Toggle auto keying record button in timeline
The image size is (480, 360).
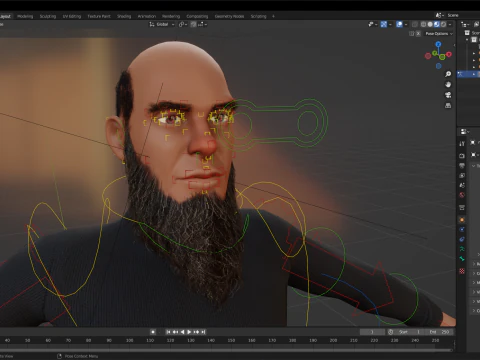pyautogui.click(x=153, y=332)
